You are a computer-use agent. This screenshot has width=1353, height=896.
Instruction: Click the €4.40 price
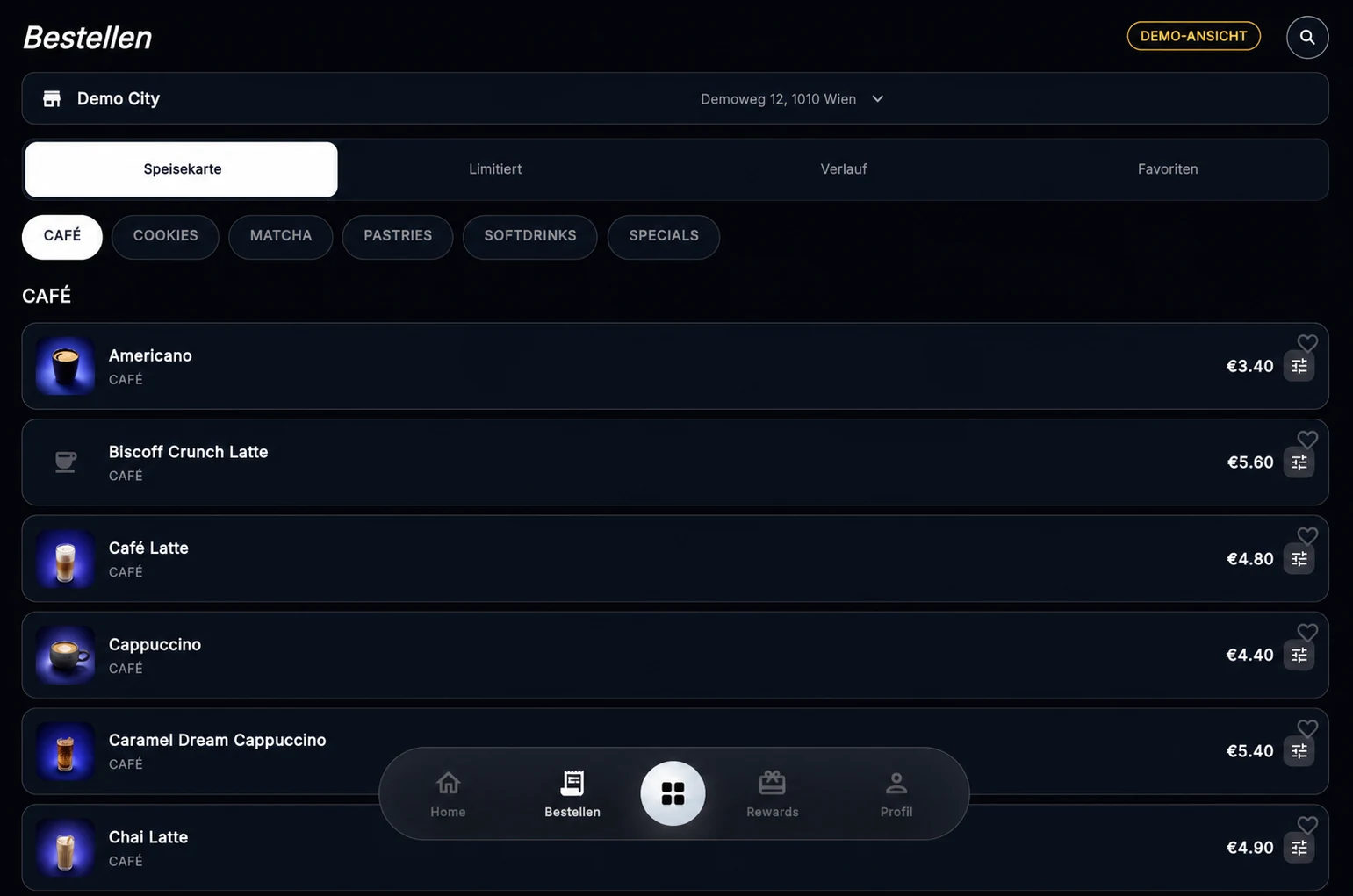tap(1249, 656)
